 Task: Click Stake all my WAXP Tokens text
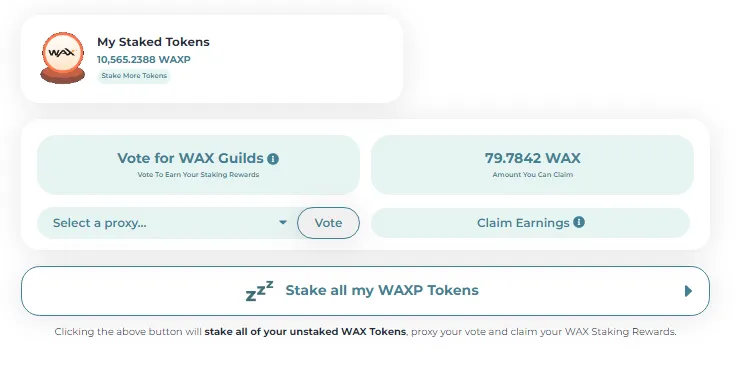pyautogui.click(x=382, y=290)
